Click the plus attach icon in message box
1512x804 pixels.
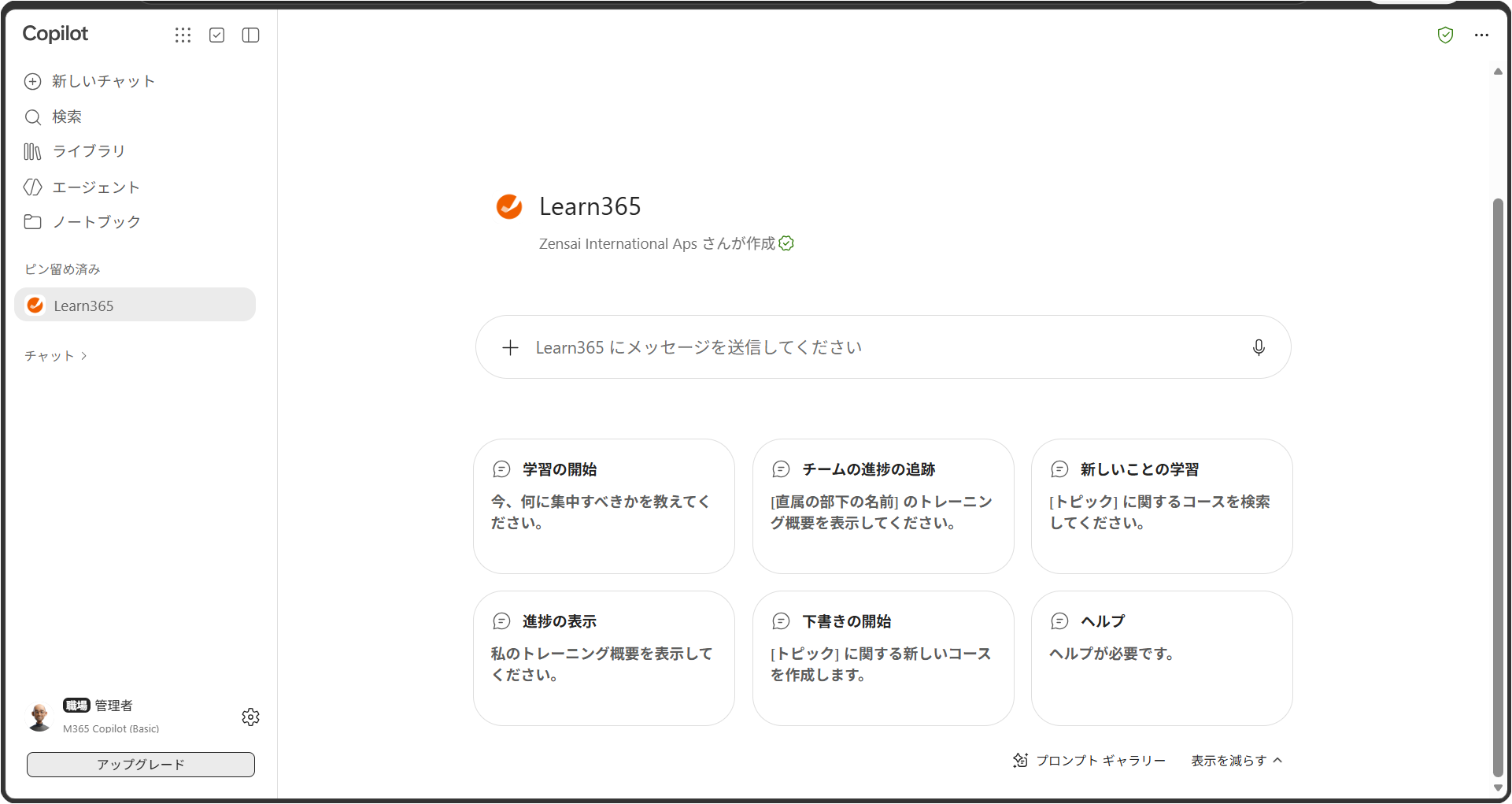point(510,347)
